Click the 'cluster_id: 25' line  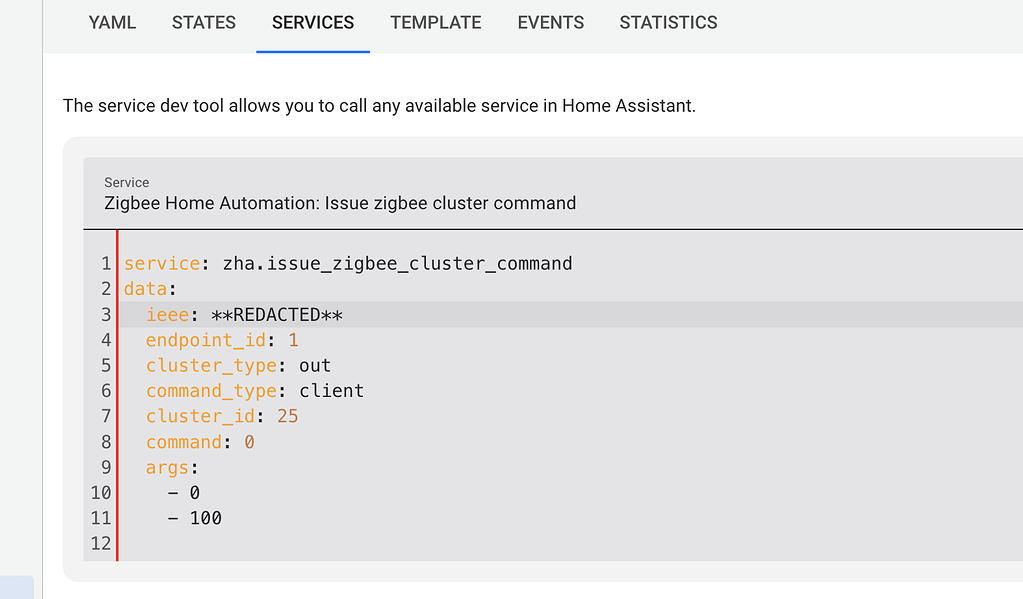click(222, 417)
